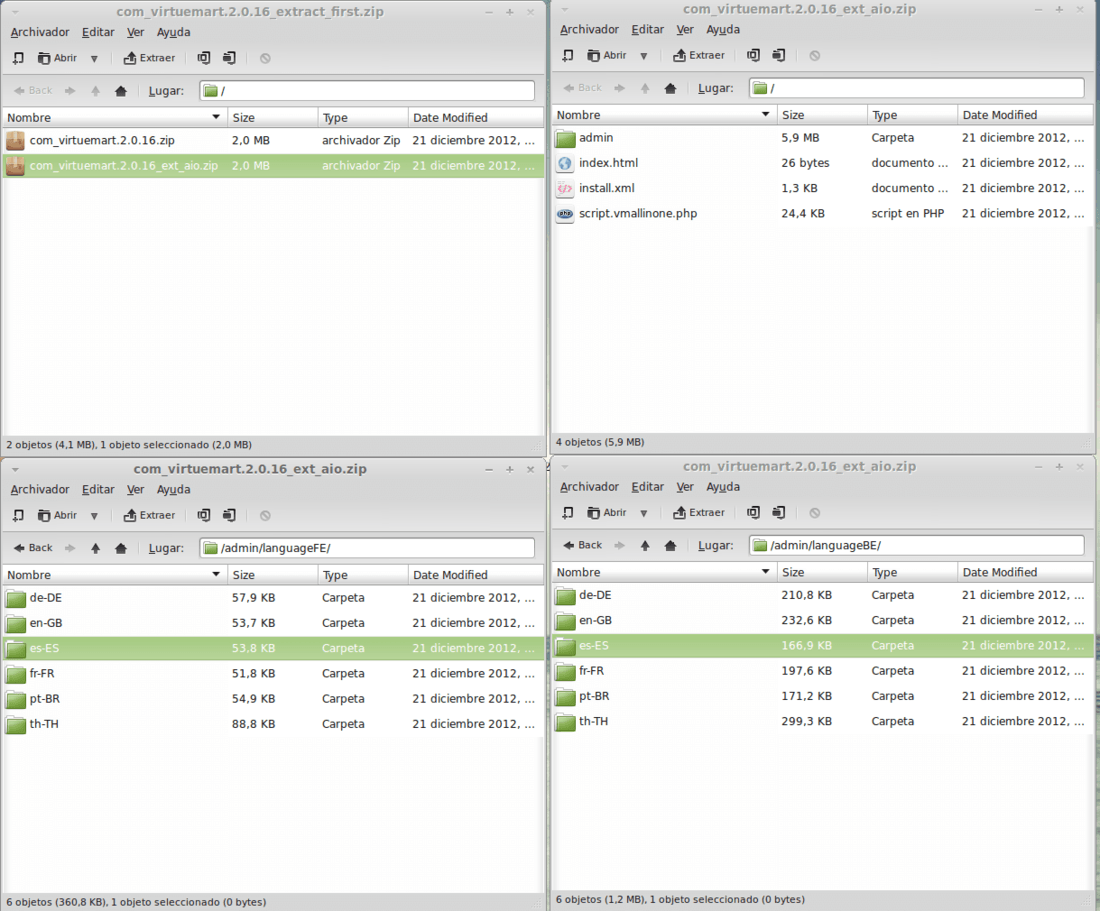The height and width of the screenshot is (911, 1100).
Task: Click Extraer in languageFE window
Action: point(149,515)
